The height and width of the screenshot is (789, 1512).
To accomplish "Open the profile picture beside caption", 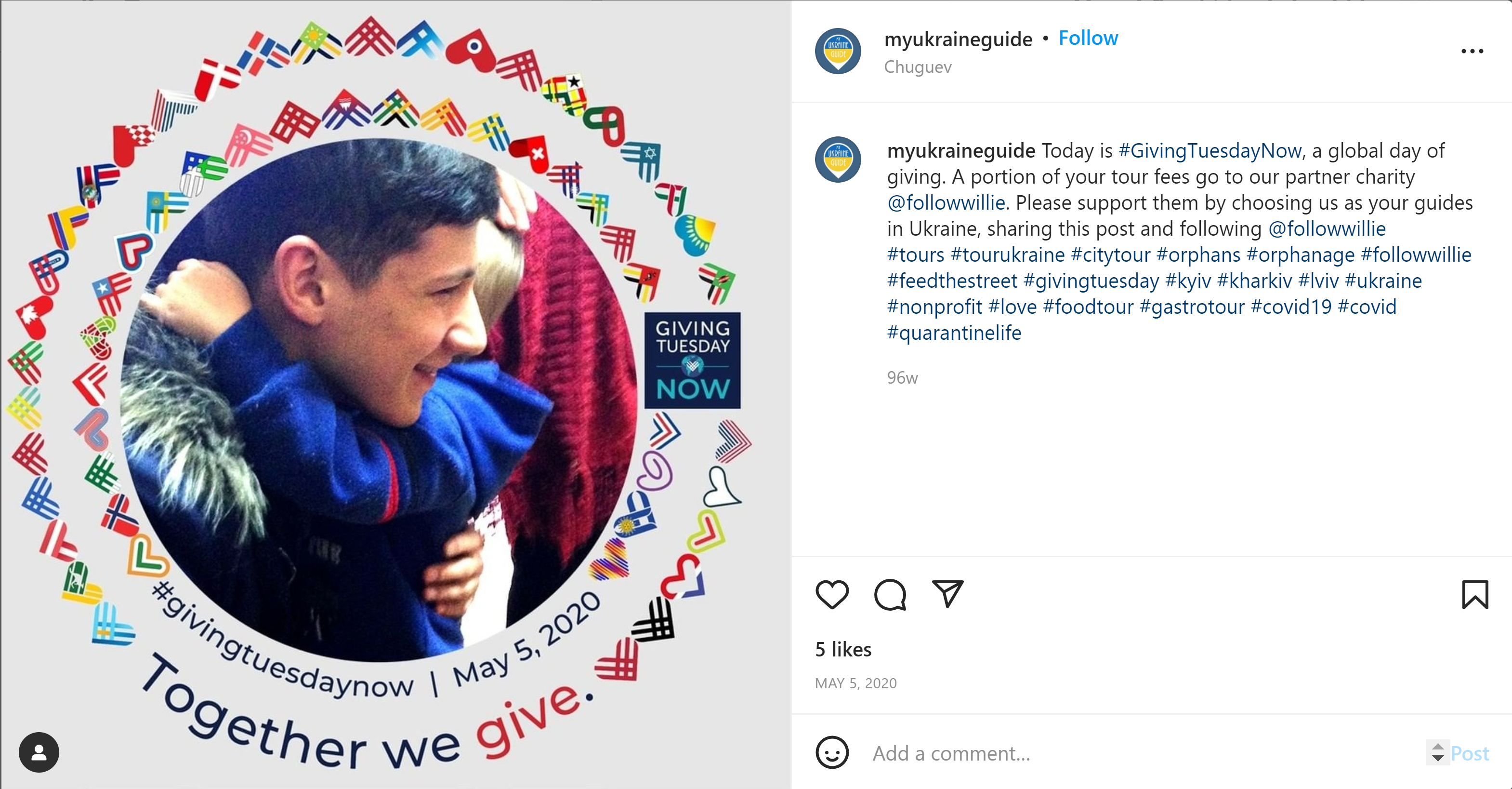I will 838,160.
